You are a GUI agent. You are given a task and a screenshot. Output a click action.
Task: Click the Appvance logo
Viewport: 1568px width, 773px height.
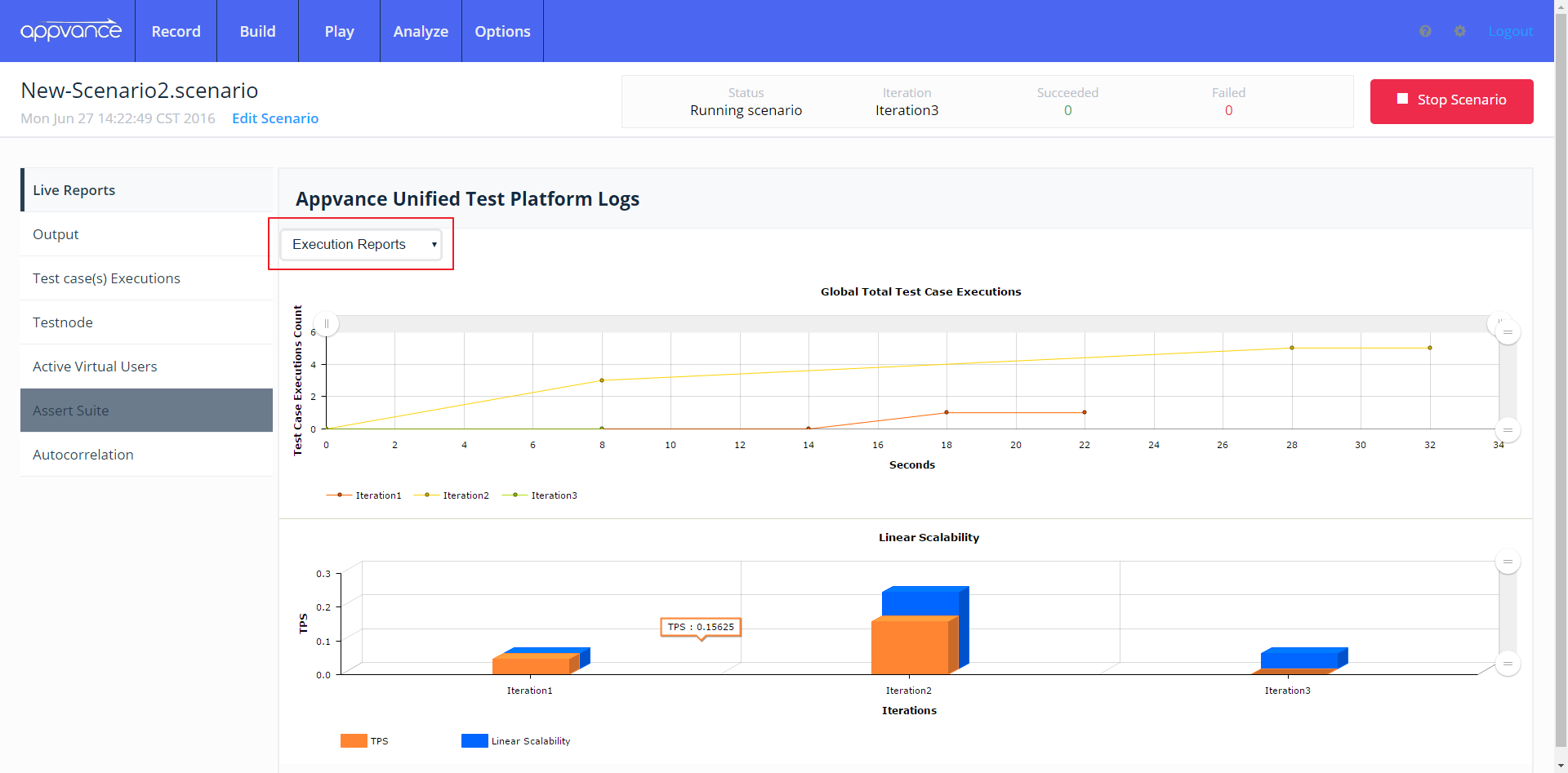71,31
